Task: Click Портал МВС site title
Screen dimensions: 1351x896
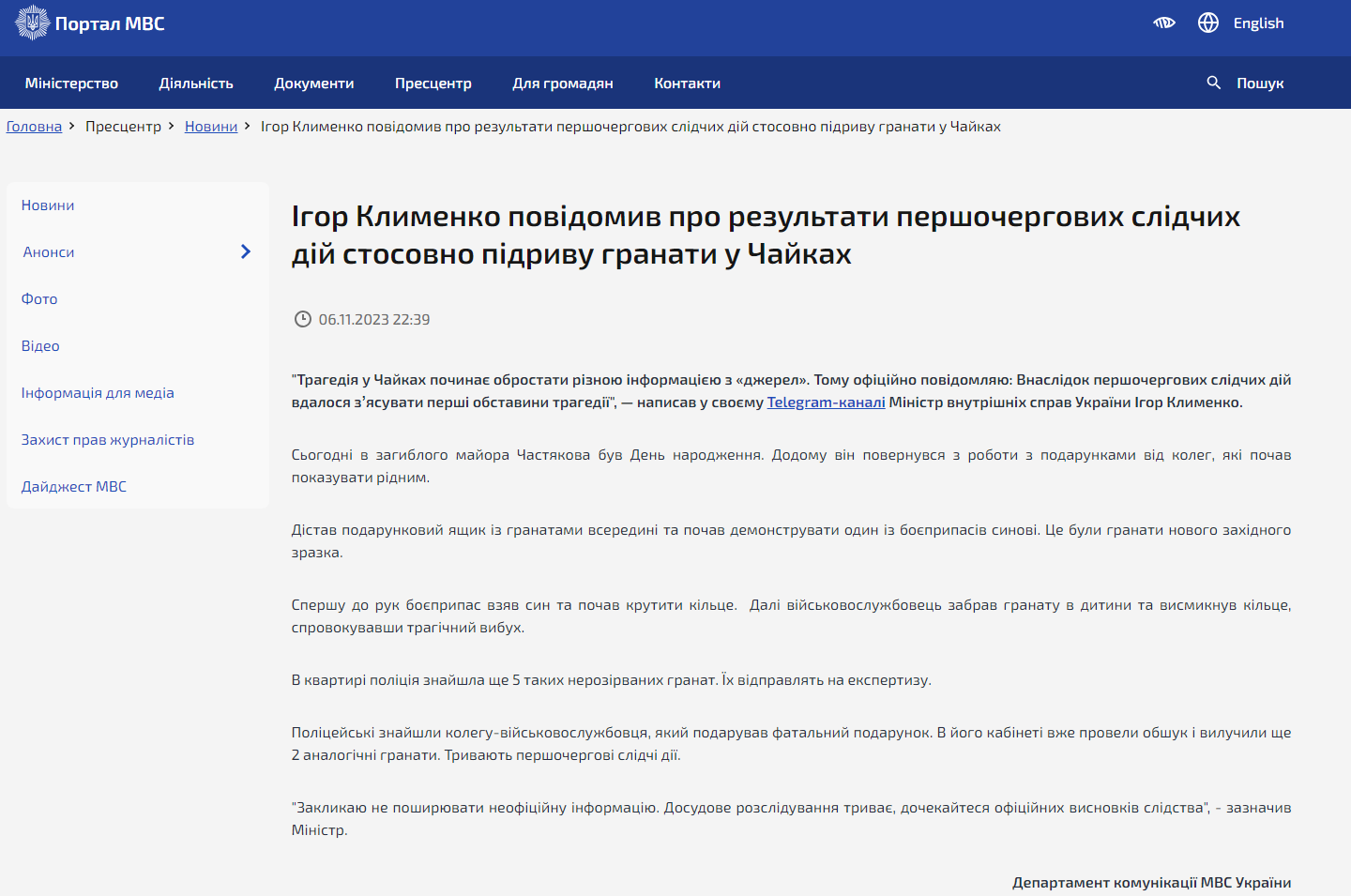Action: [x=110, y=23]
